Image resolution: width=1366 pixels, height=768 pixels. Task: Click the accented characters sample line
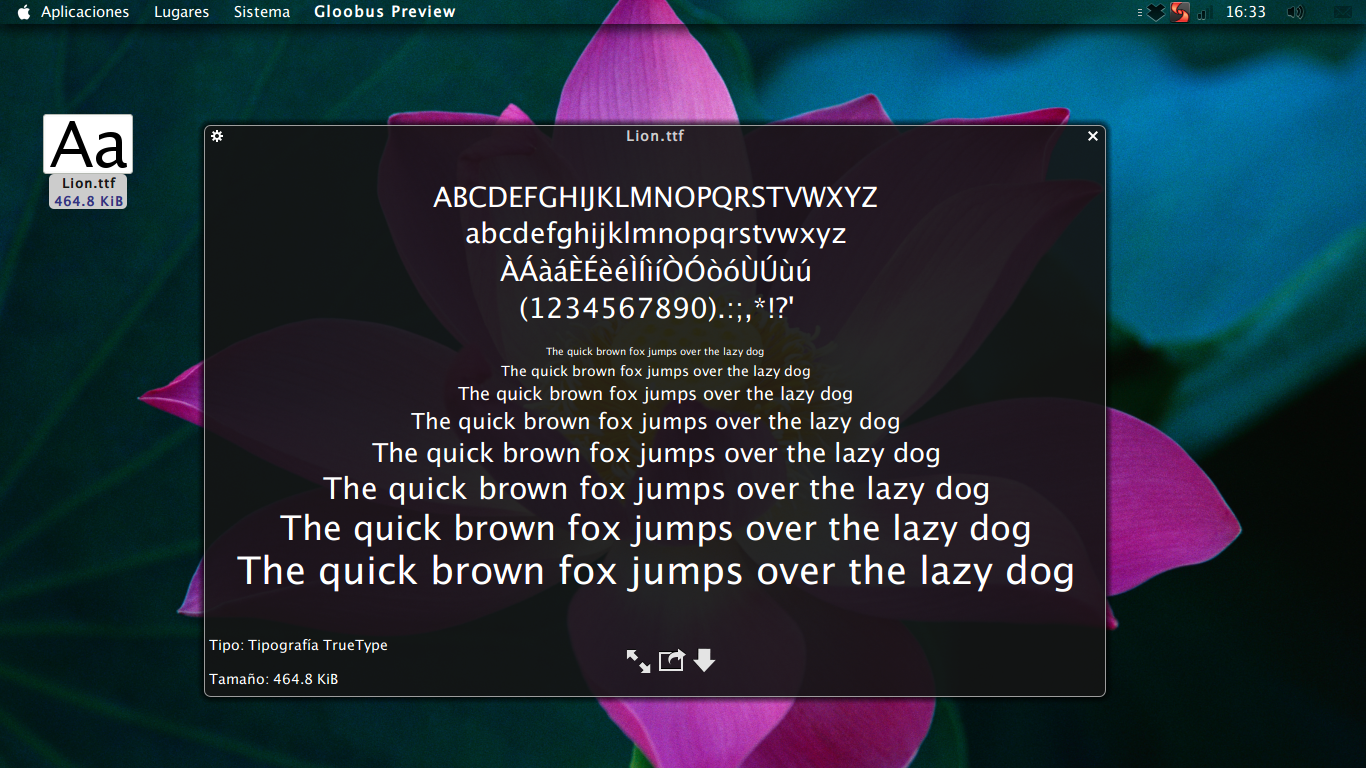tap(655, 269)
